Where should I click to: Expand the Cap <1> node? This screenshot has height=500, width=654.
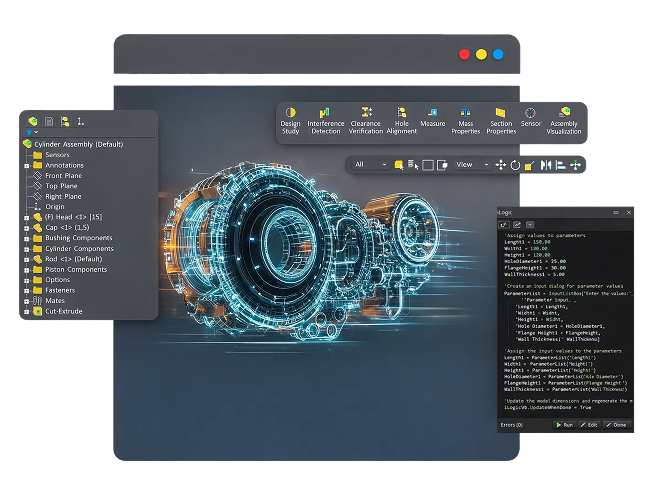pos(27,228)
